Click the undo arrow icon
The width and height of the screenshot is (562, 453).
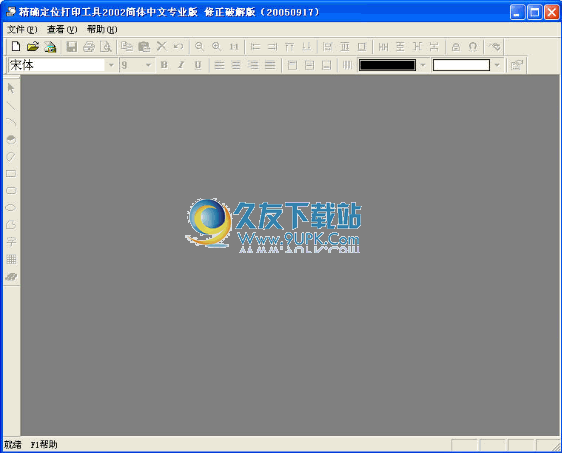pyautogui.click(x=178, y=46)
